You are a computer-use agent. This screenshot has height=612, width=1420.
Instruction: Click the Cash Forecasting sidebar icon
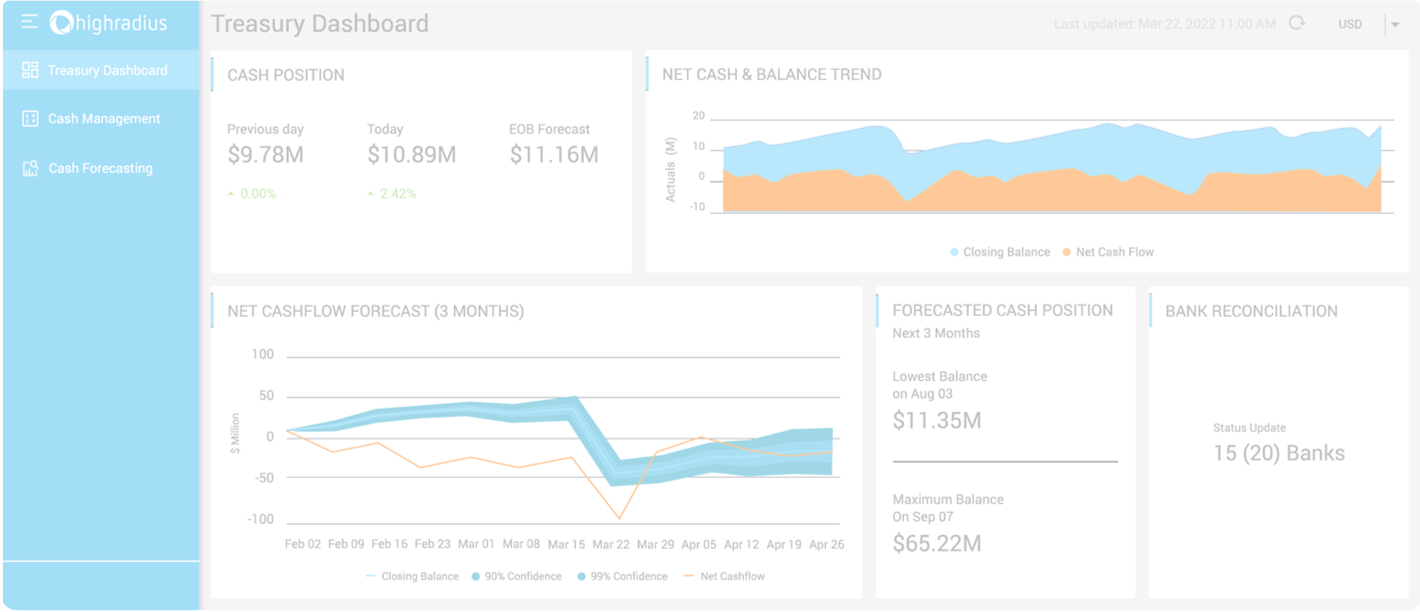(30, 168)
